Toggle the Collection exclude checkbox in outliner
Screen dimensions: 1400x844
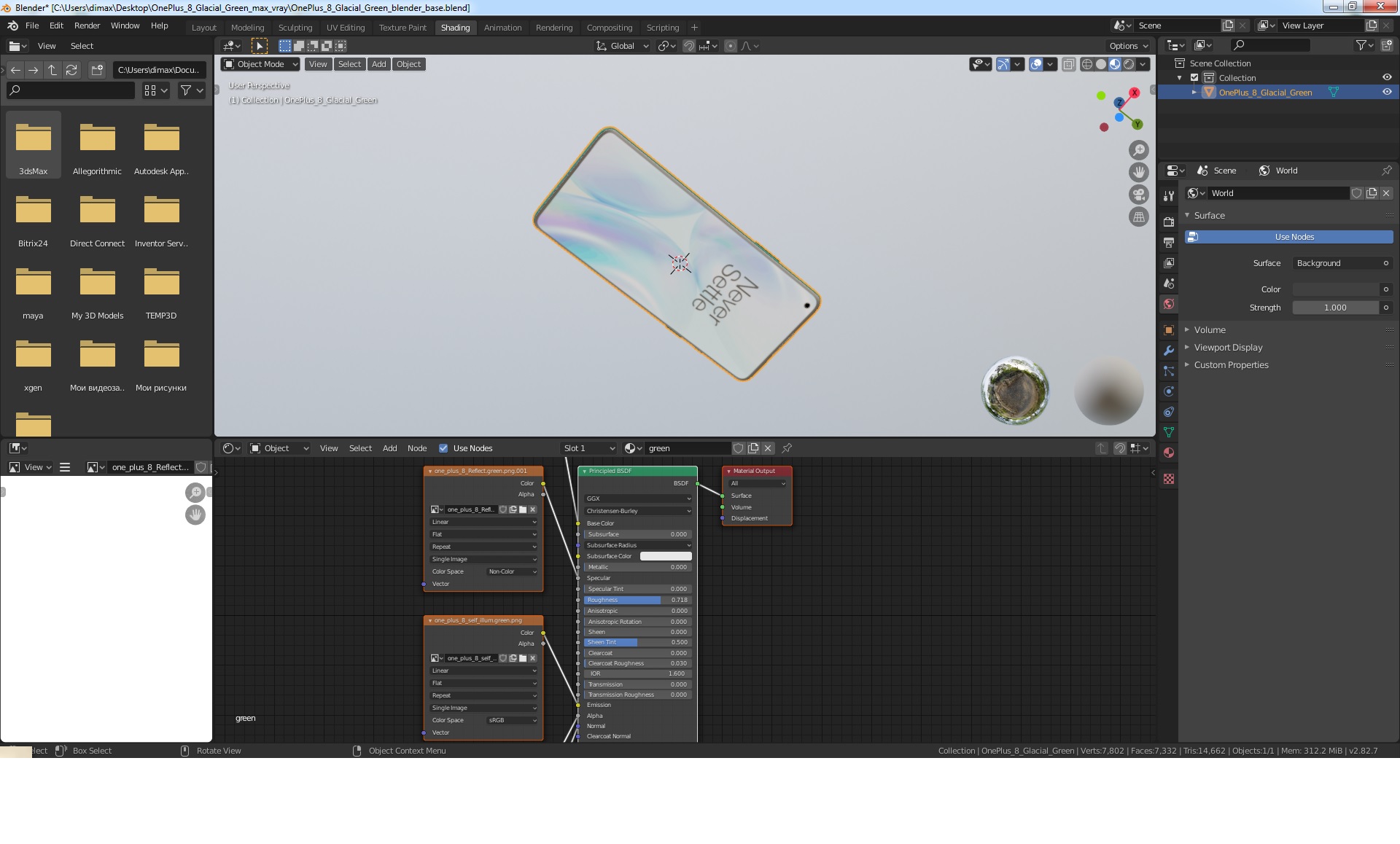click(1194, 78)
